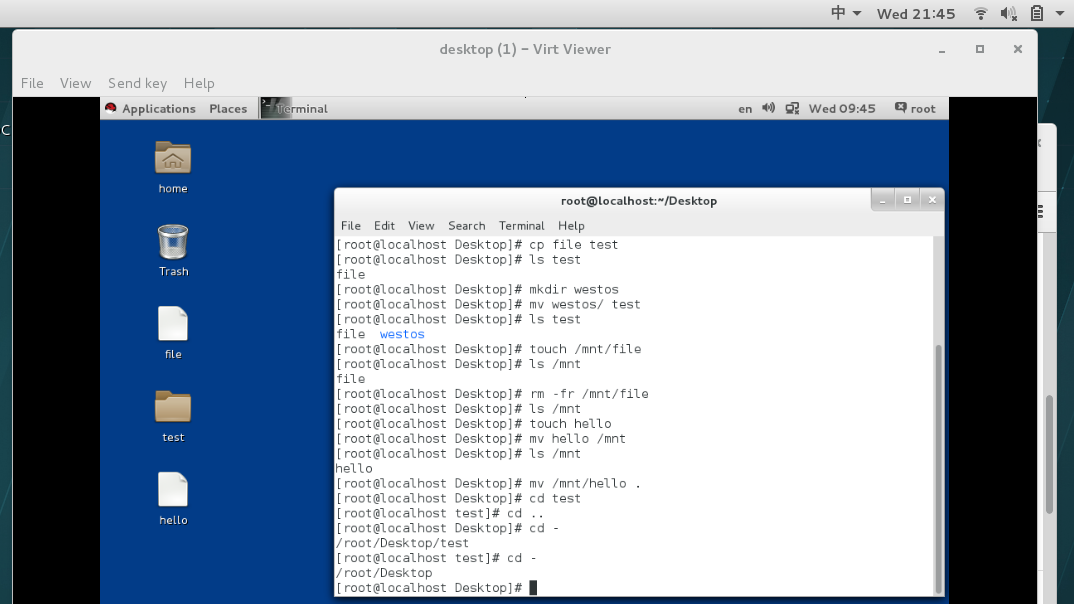
Task: Click the 'en' keyboard layout indicator
Action: click(x=745, y=109)
